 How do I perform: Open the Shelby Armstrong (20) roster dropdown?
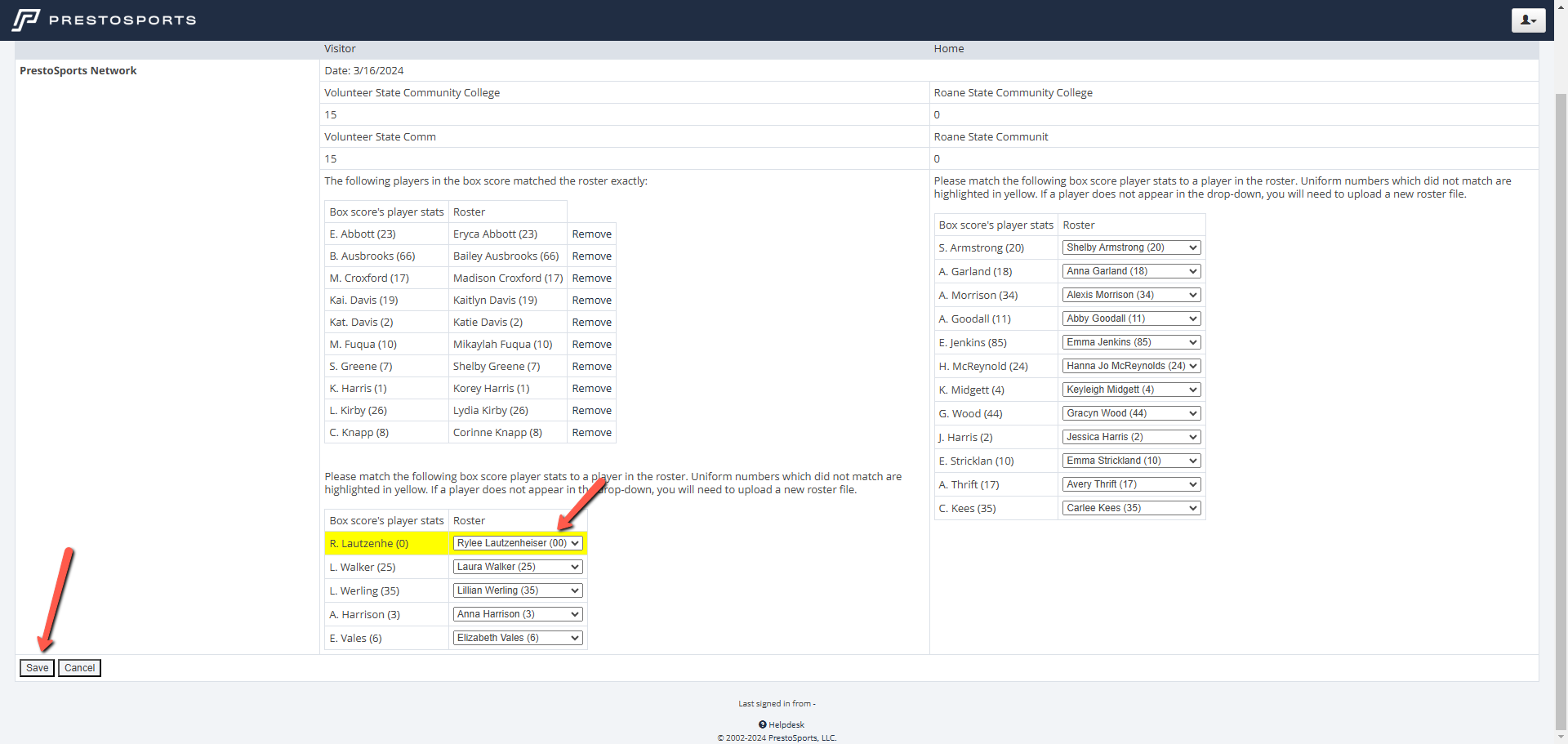[x=1131, y=247]
